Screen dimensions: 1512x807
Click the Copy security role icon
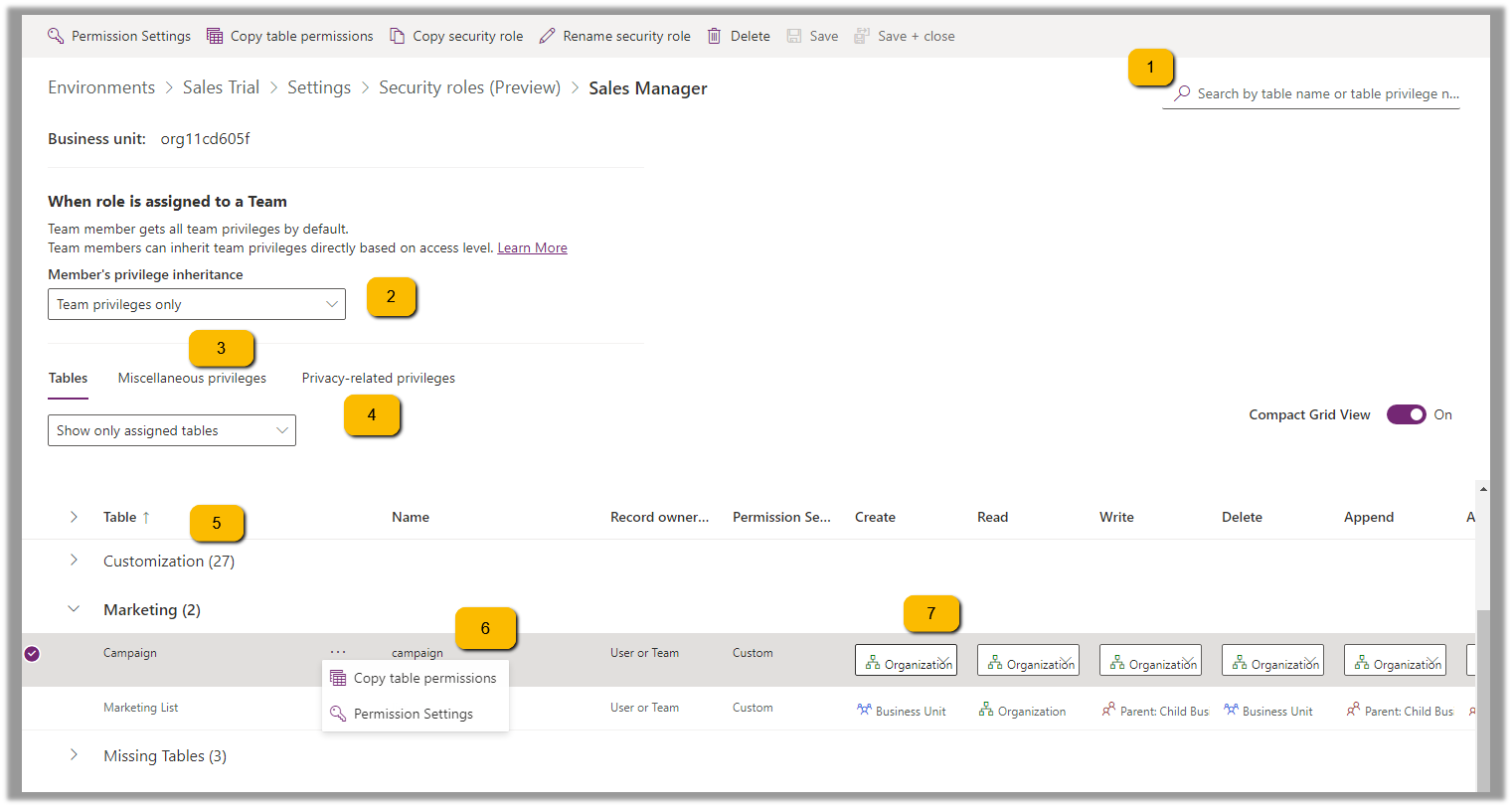(x=397, y=36)
